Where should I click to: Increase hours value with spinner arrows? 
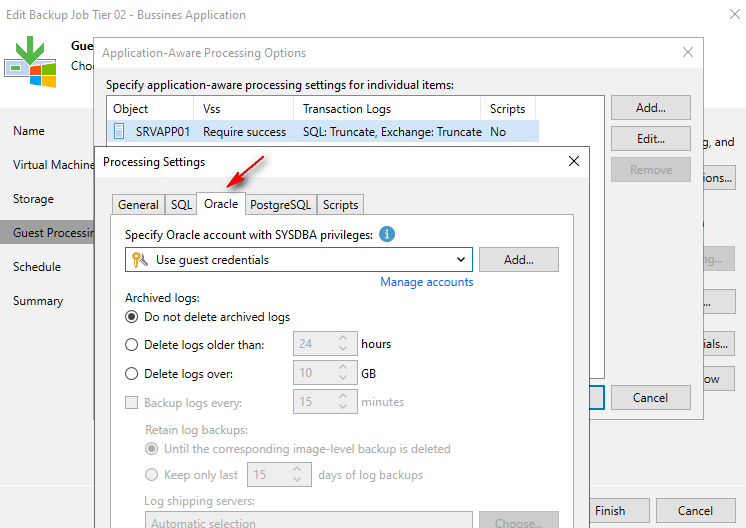tap(343, 339)
